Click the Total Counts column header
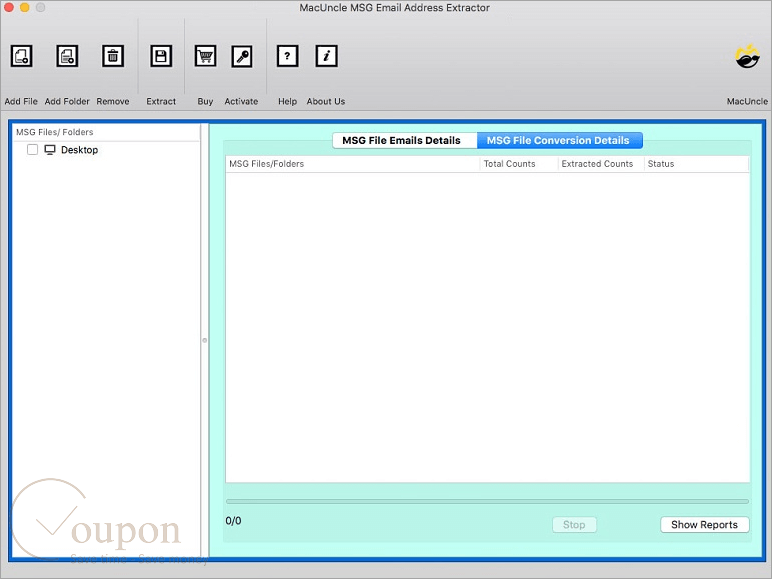Image resolution: width=772 pixels, height=579 pixels. point(519,164)
